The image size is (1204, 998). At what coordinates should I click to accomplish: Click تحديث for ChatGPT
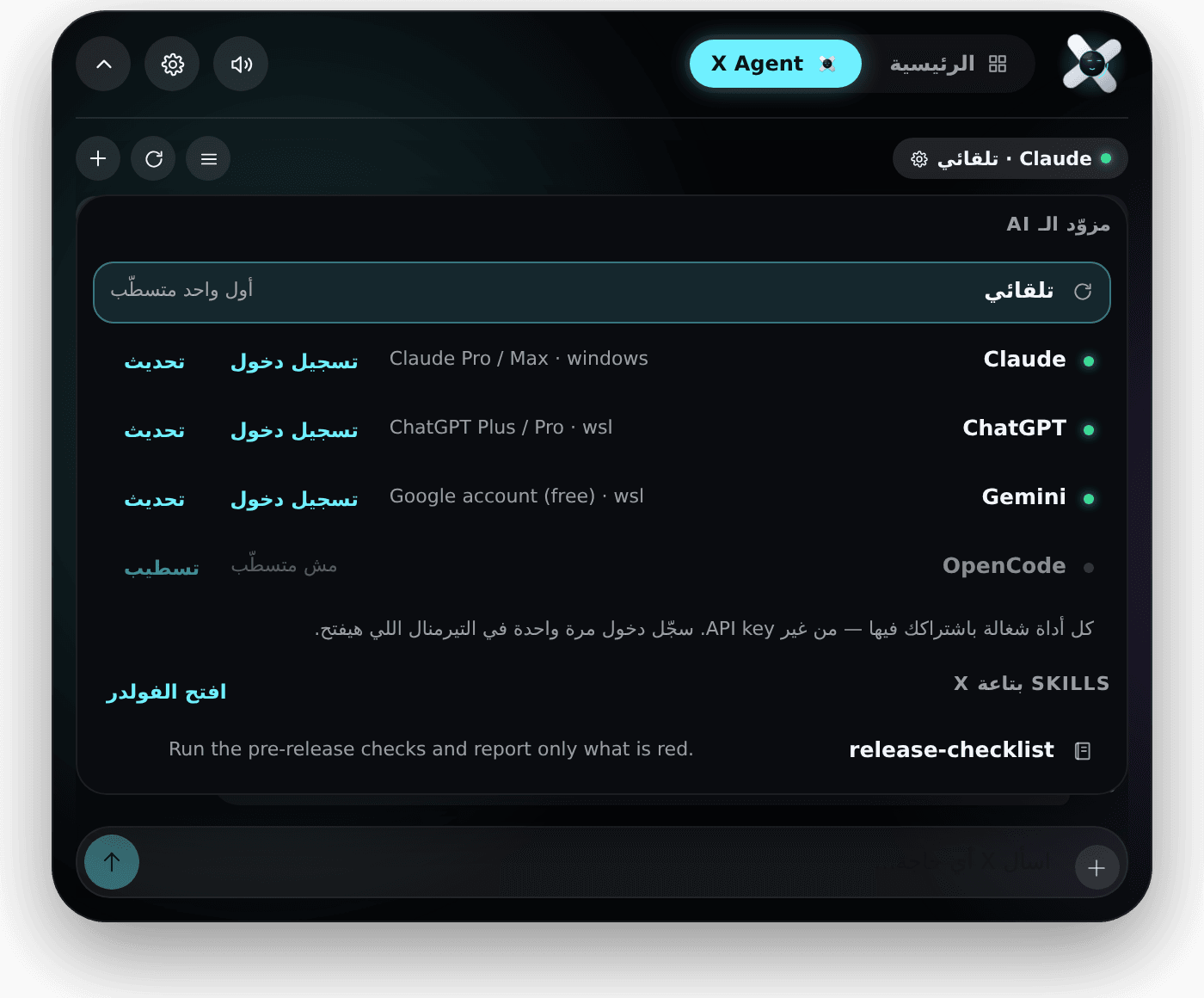(x=155, y=430)
